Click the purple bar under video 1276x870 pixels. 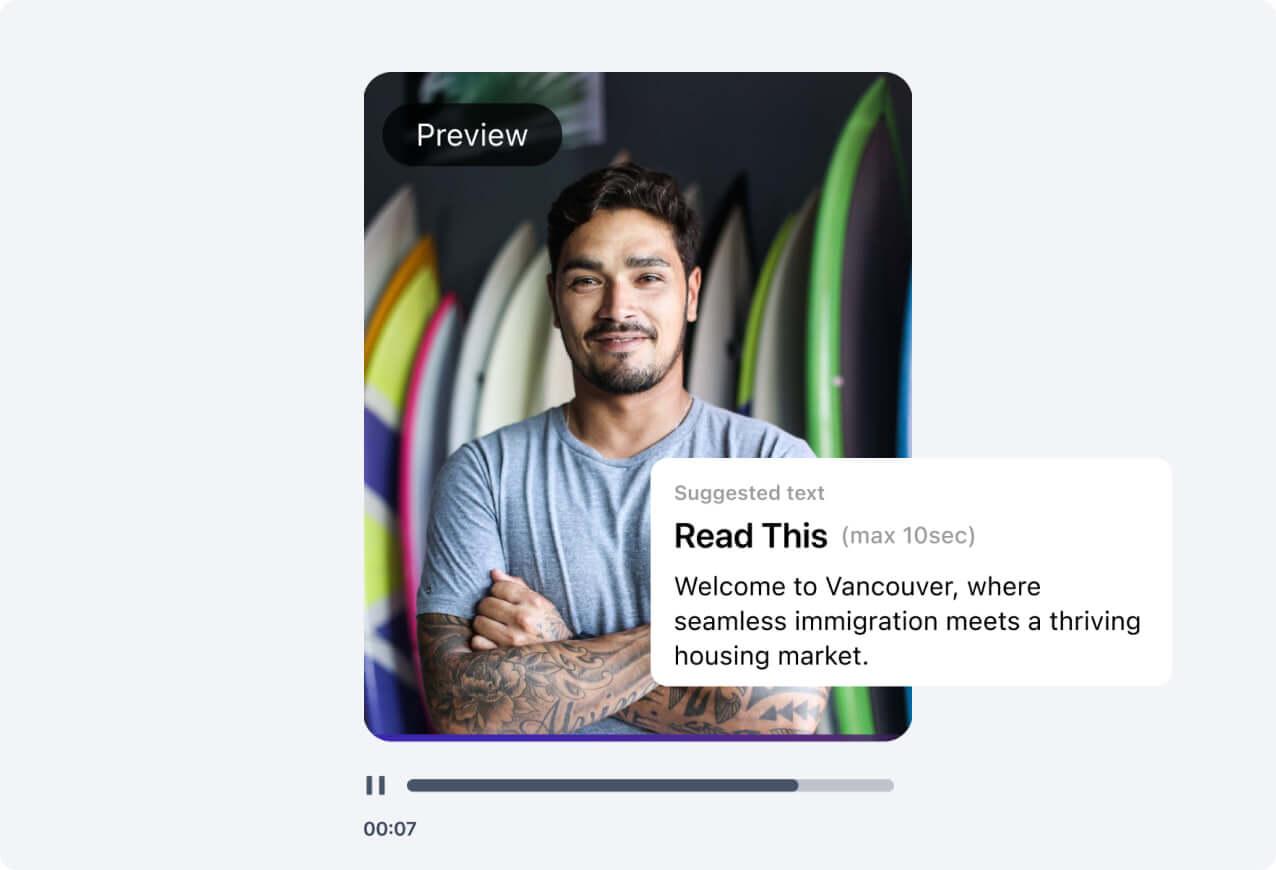pos(638,738)
